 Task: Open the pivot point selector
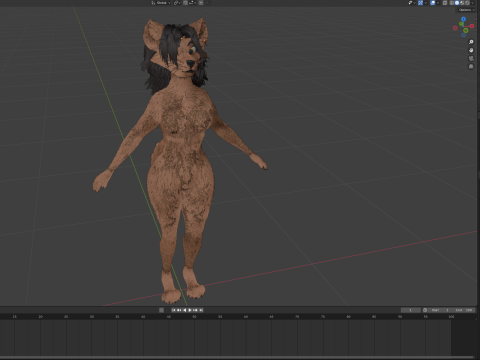coord(177,3)
